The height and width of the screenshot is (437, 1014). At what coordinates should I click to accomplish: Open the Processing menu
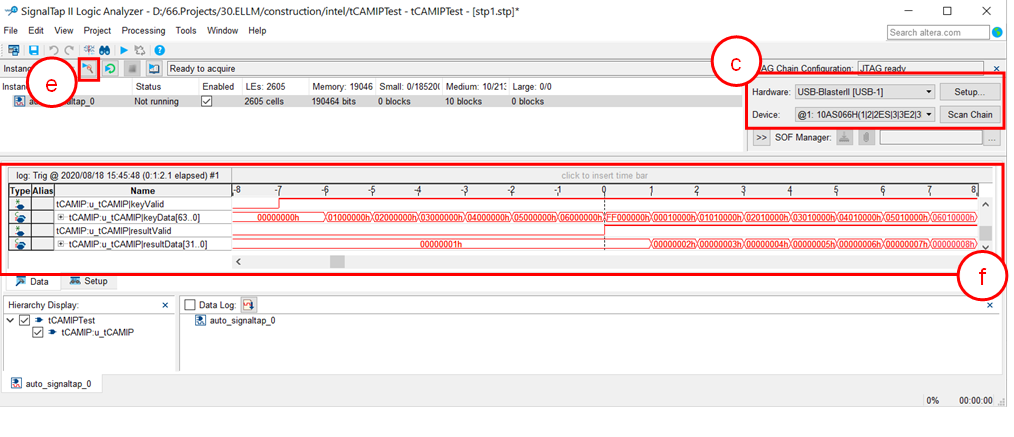click(x=144, y=30)
